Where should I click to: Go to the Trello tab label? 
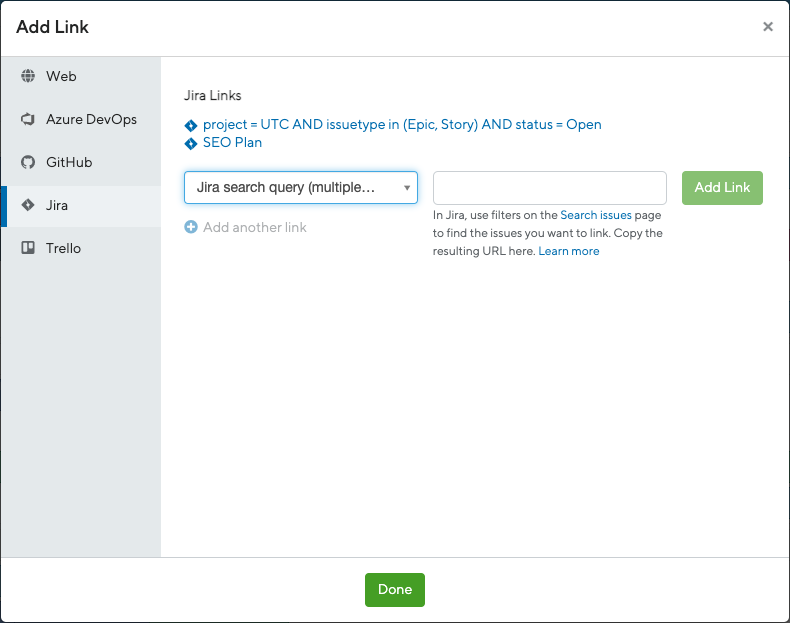[63, 248]
